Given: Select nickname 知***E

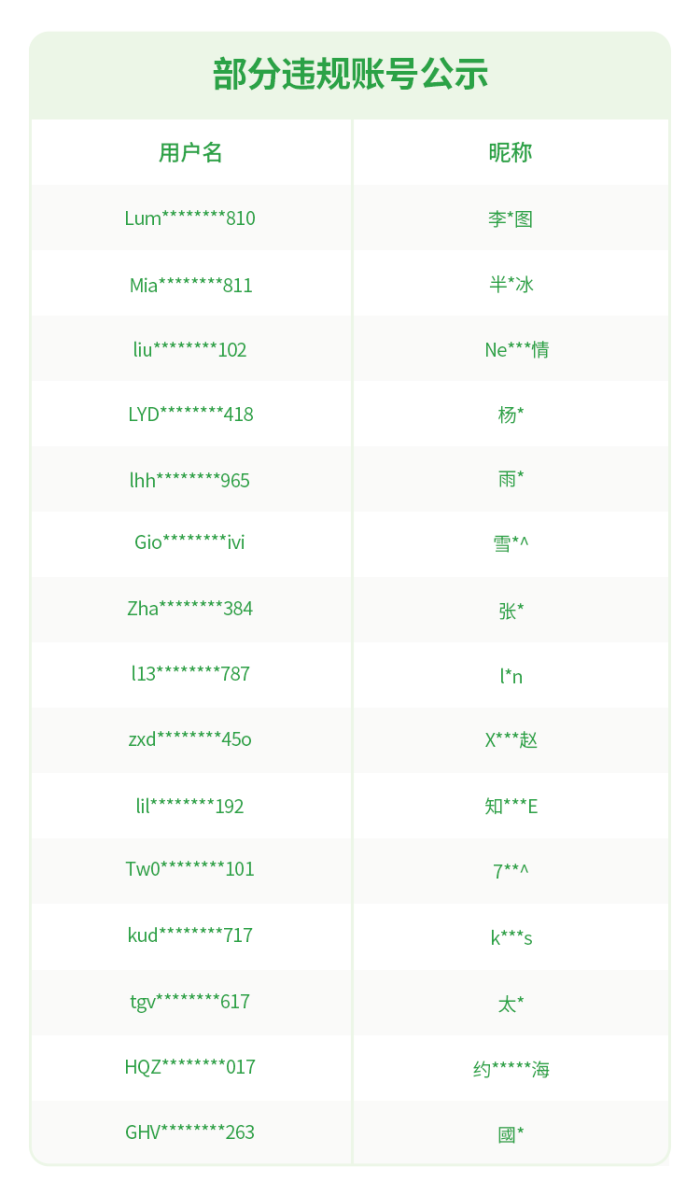Looking at the screenshot, I should pyautogui.click(x=511, y=806).
